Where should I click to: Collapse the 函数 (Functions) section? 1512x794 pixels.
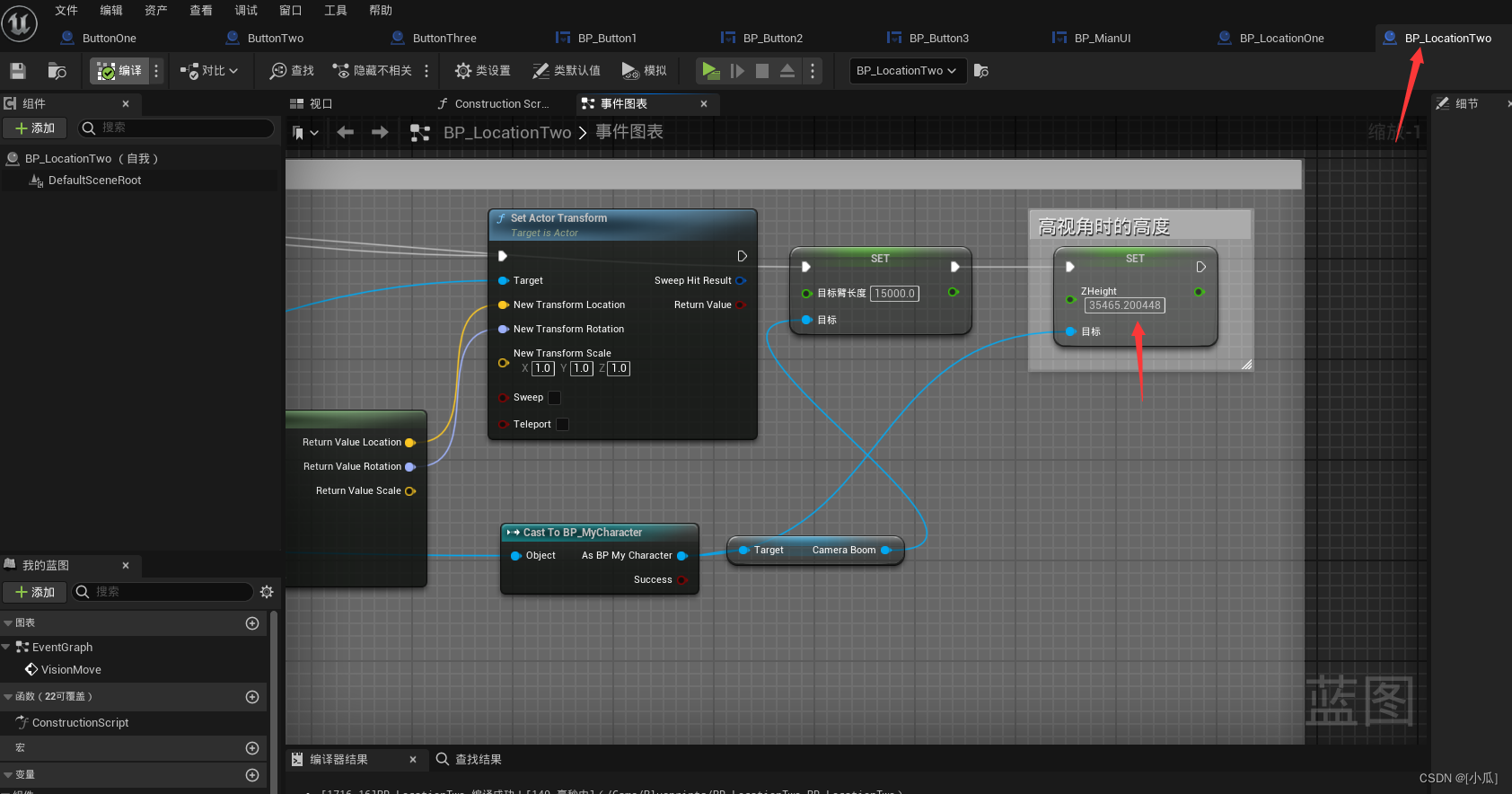[x=8, y=697]
